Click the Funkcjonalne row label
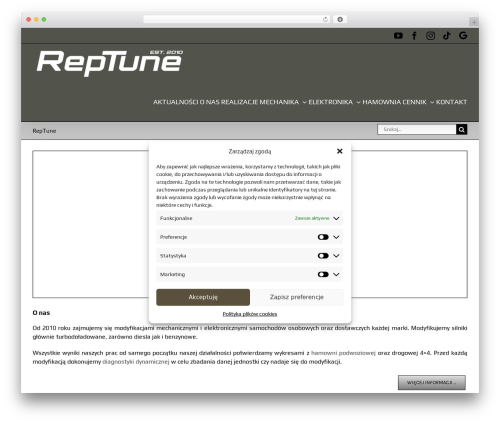This screenshot has width=500, height=423. [x=176, y=218]
